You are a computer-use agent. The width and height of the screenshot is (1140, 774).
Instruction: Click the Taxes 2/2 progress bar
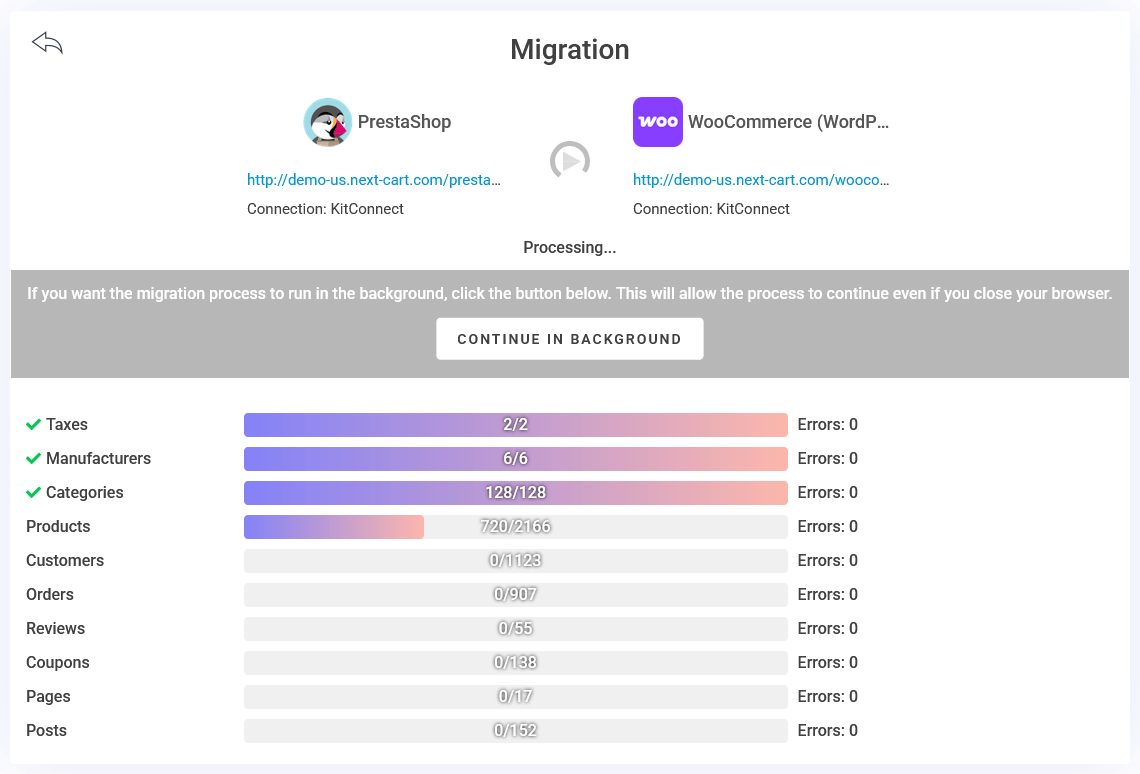[515, 424]
